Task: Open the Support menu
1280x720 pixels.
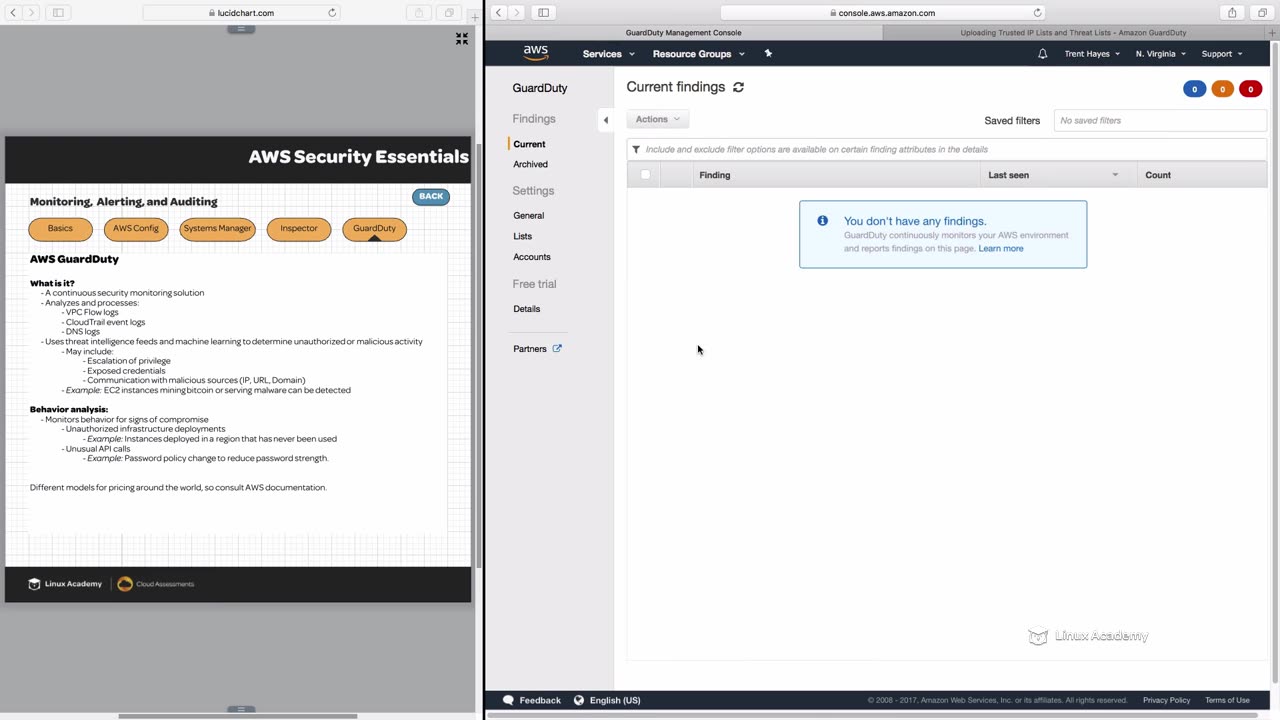Action: pyautogui.click(x=1222, y=54)
